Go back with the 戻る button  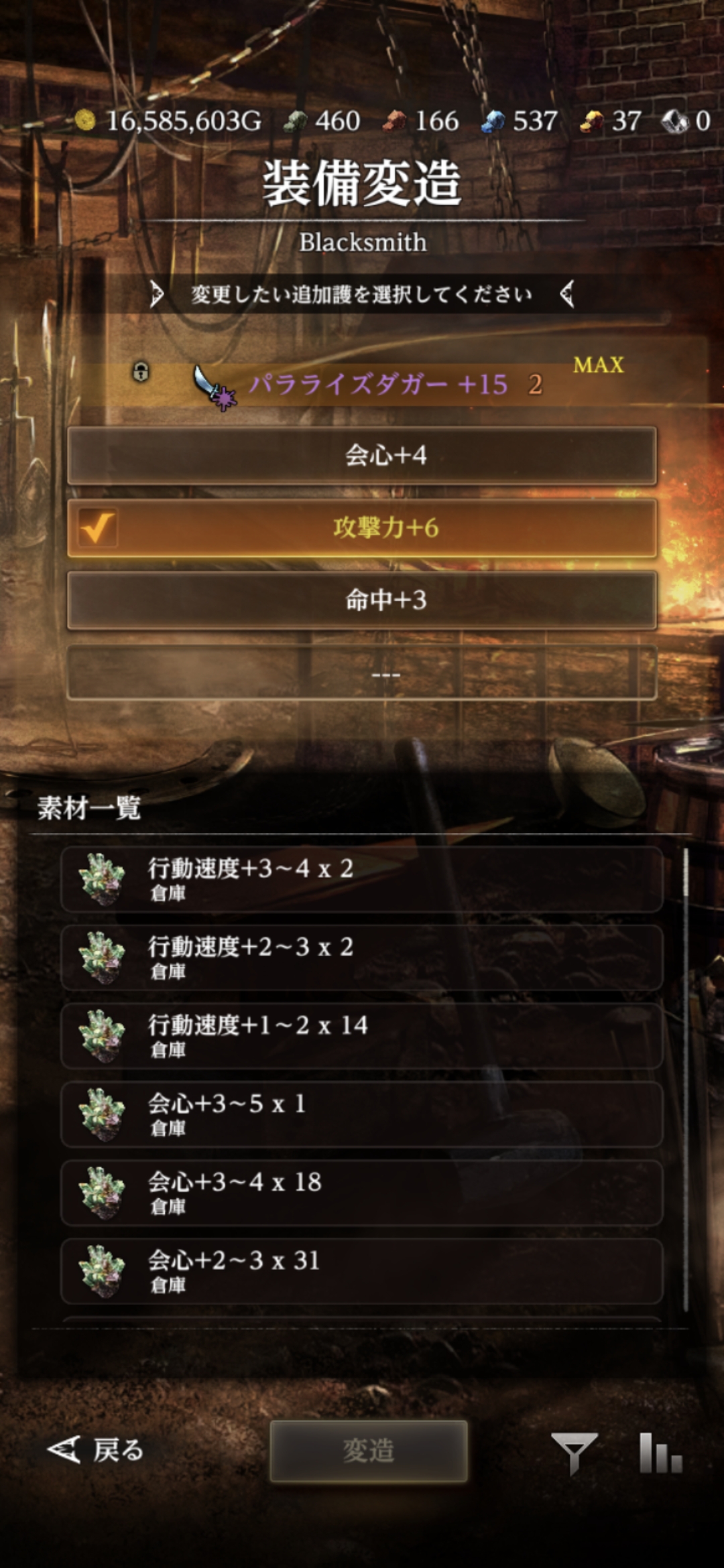[96, 1450]
